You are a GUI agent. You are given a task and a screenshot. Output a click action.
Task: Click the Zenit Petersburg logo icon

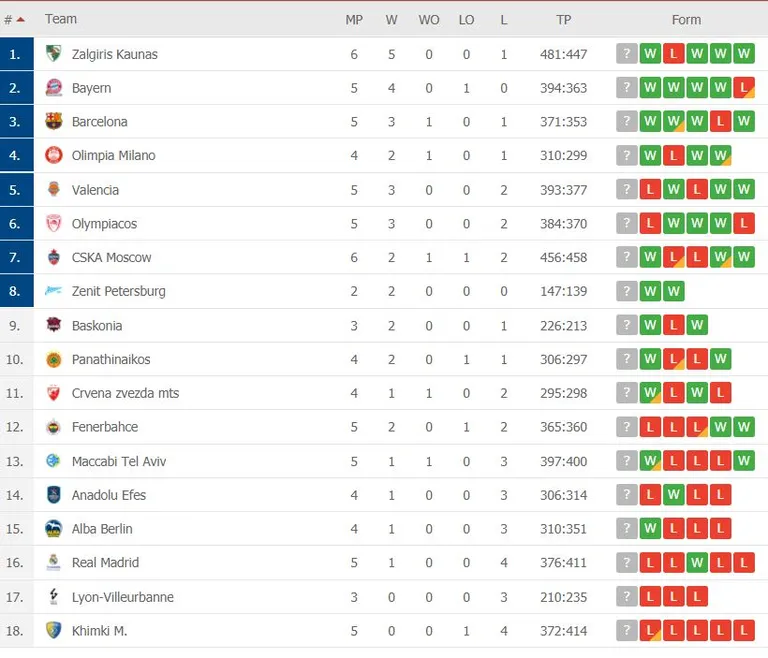point(53,291)
